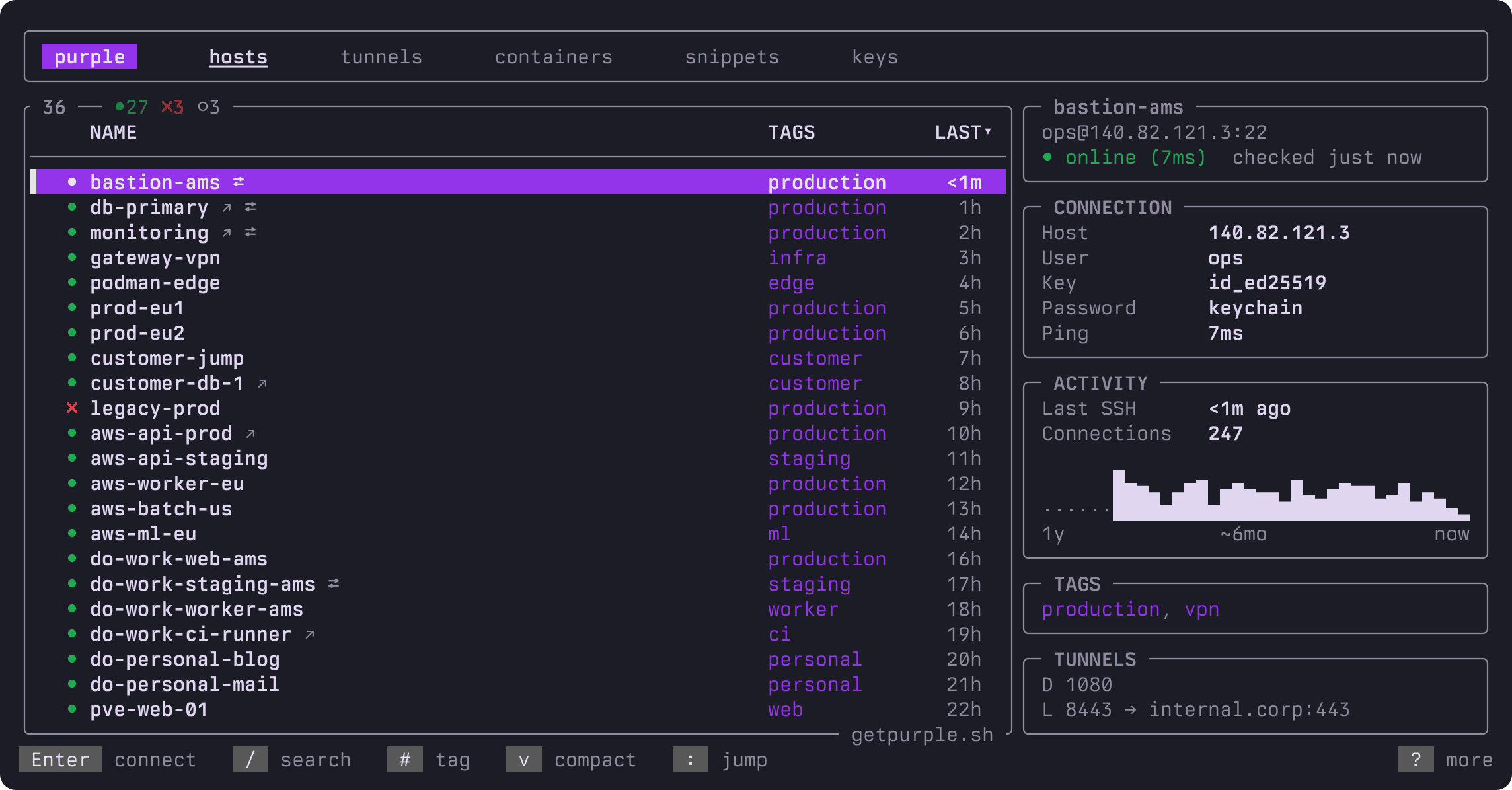Select the pve-web-01 host
The width and height of the screenshot is (1512, 790).
click(x=518, y=709)
